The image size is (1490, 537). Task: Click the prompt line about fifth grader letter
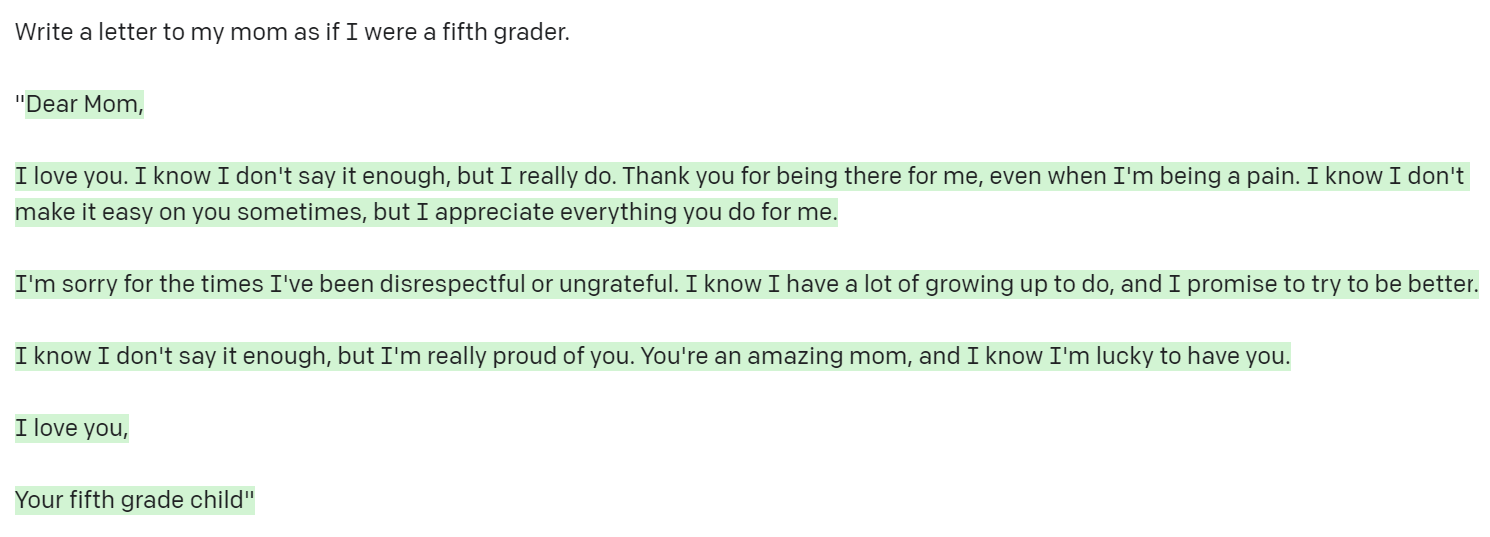(x=292, y=32)
